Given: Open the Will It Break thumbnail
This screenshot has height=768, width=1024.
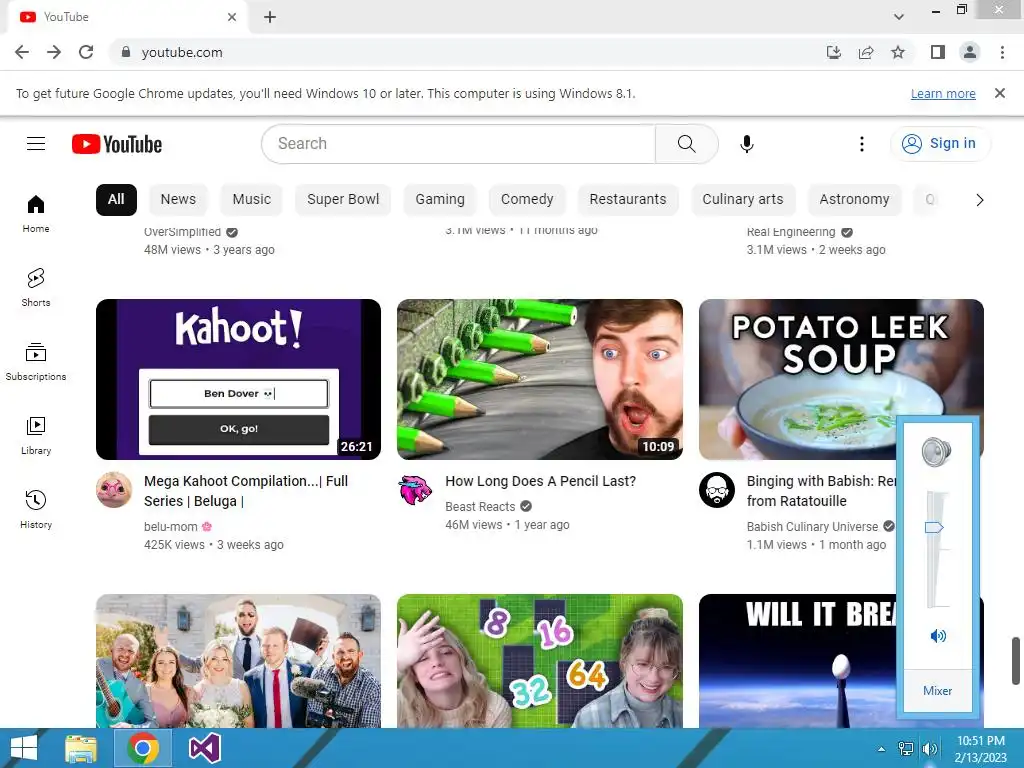Looking at the screenshot, I should 798,661.
